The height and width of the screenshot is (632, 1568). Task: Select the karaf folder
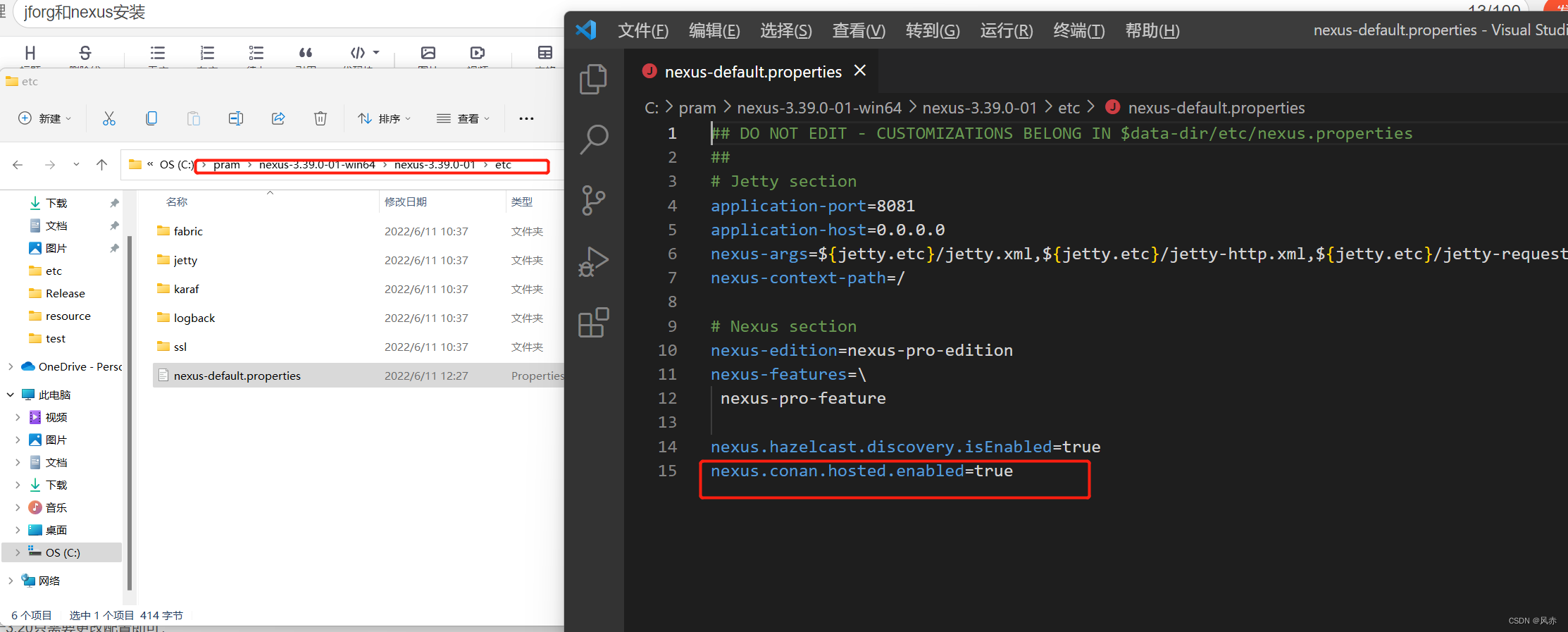pos(358,289)
